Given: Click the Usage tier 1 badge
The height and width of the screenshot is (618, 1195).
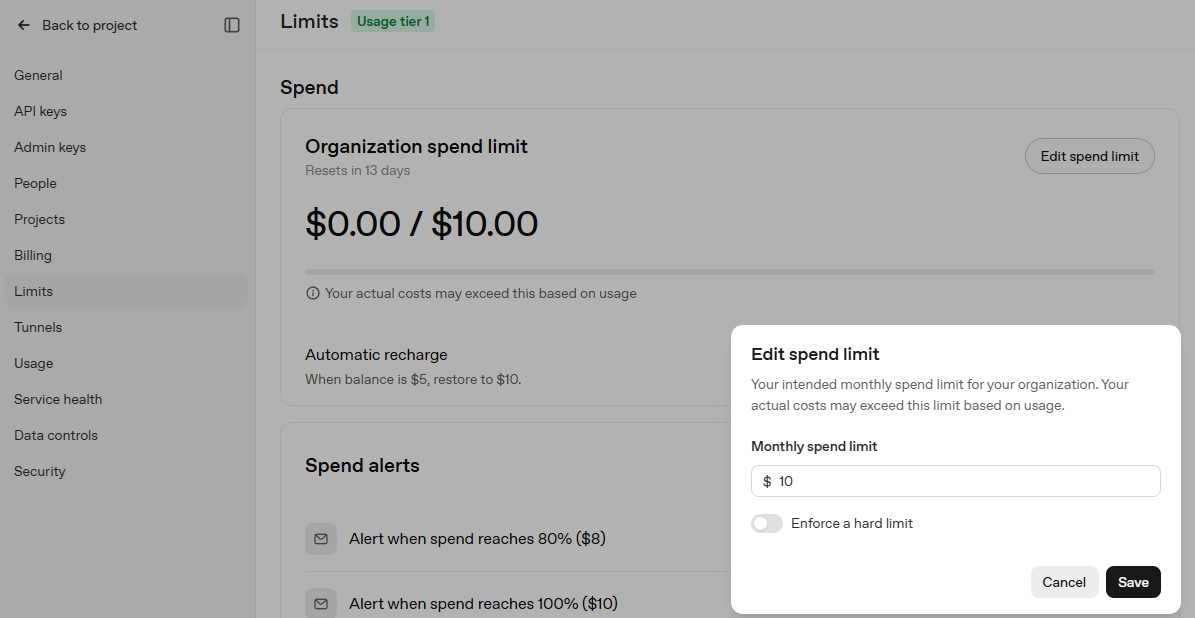Looking at the screenshot, I should (x=393, y=21).
